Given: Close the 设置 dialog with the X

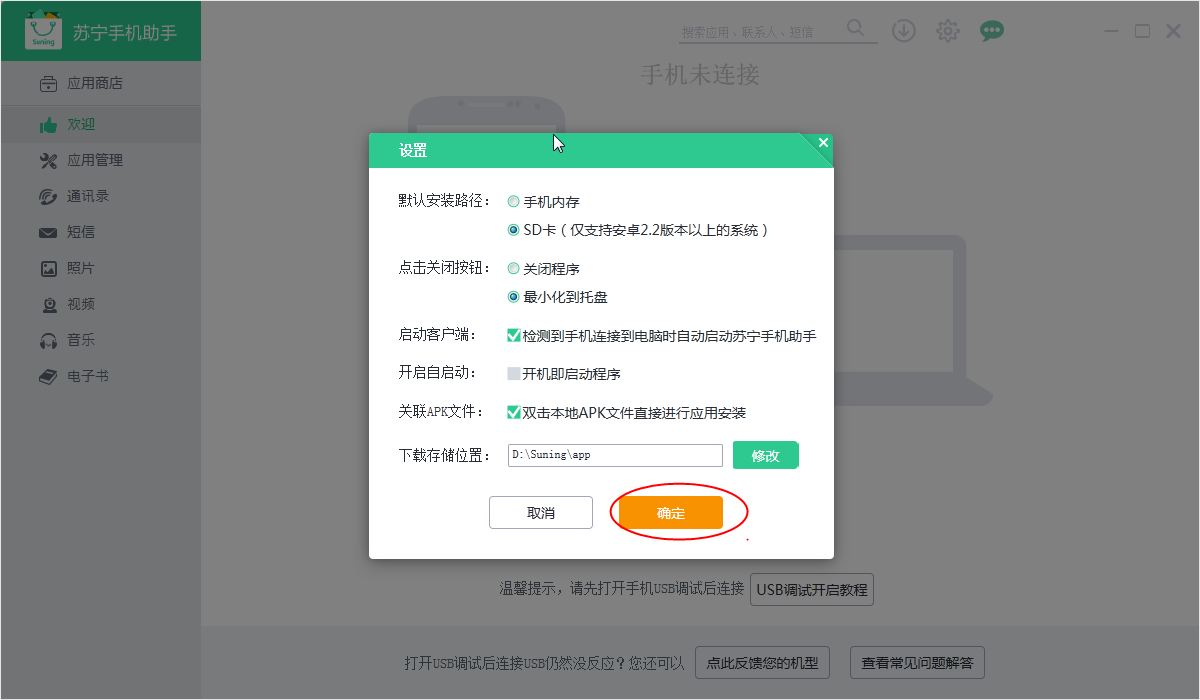Looking at the screenshot, I should [x=823, y=143].
